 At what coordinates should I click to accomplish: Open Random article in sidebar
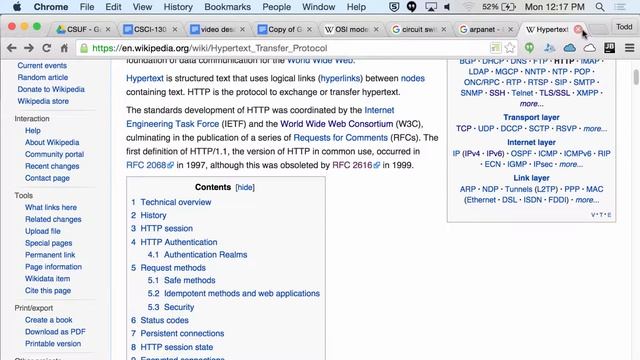(x=42, y=78)
